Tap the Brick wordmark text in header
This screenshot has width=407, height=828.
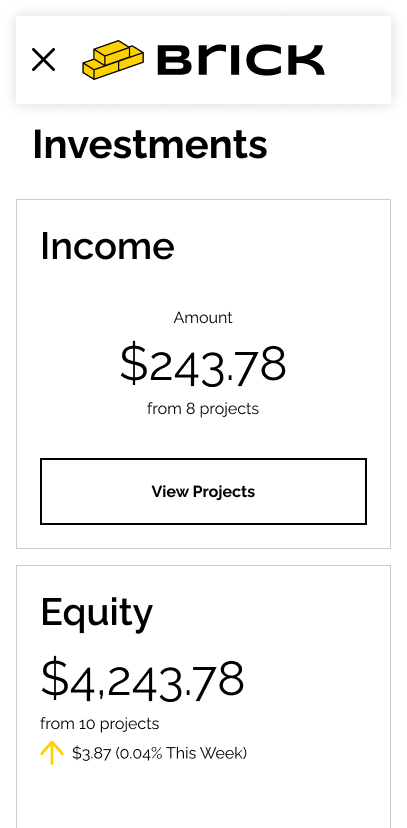pyautogui.click(x=240, y=60)
